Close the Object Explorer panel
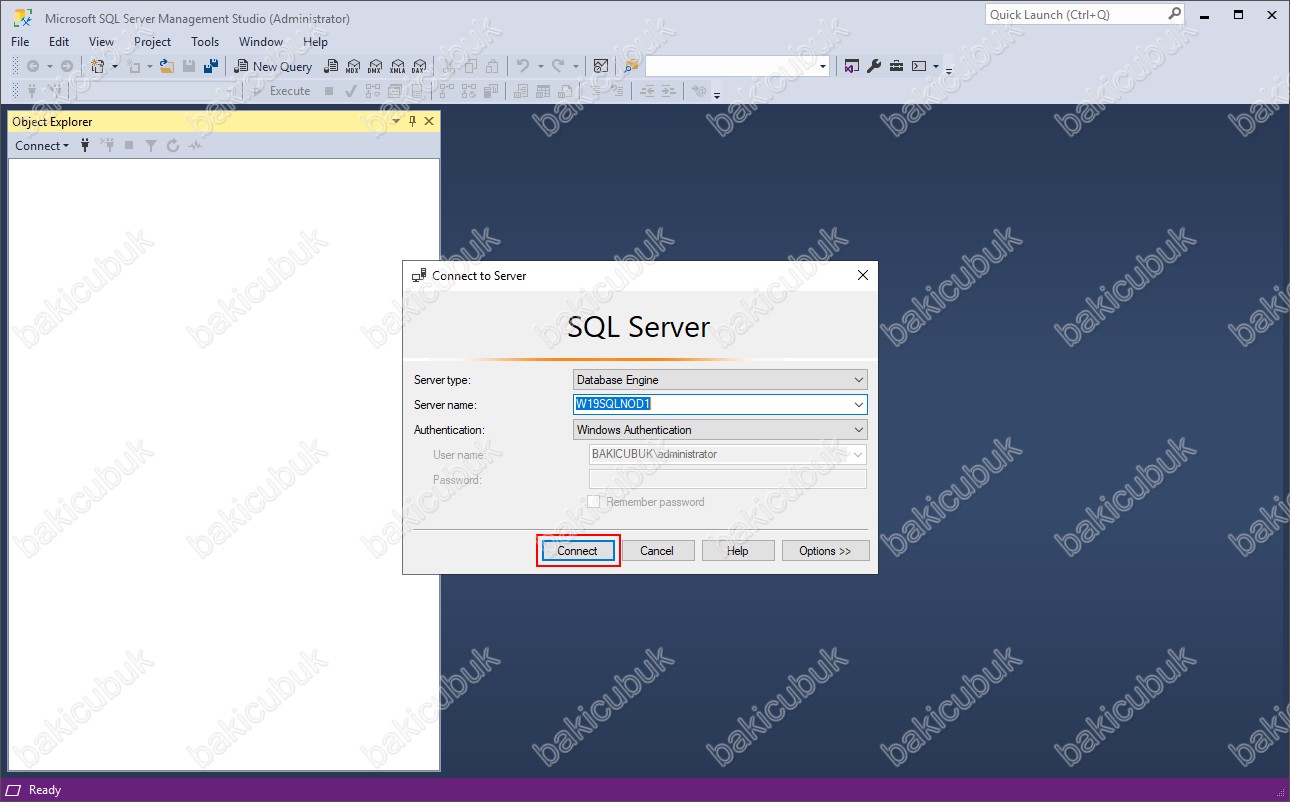Image resolution: width=1290 pixels, height=802 pixels. click(430, 121)
